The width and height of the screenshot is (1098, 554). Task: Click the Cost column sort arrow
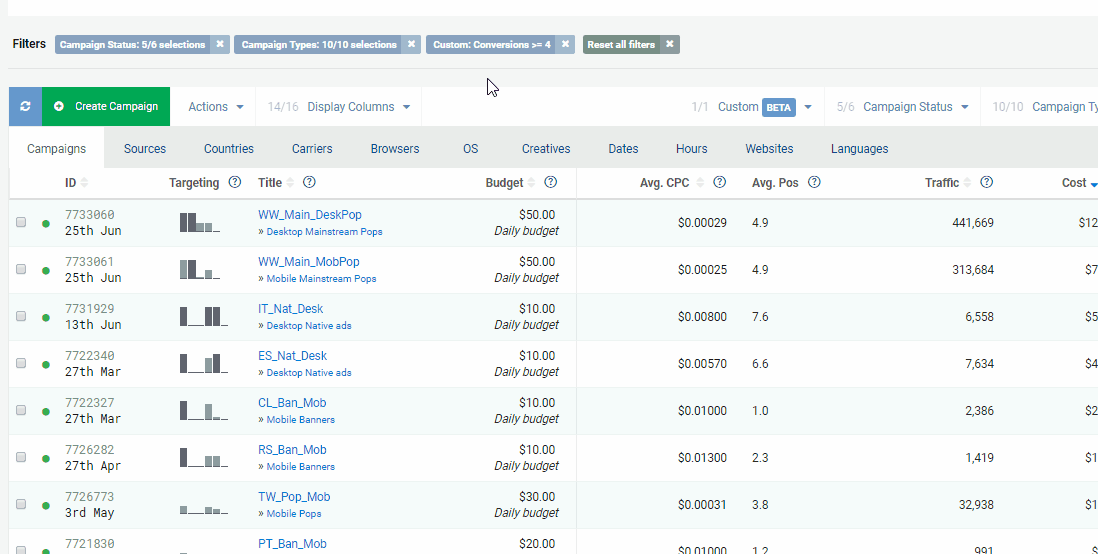[x=1094, y=184]
